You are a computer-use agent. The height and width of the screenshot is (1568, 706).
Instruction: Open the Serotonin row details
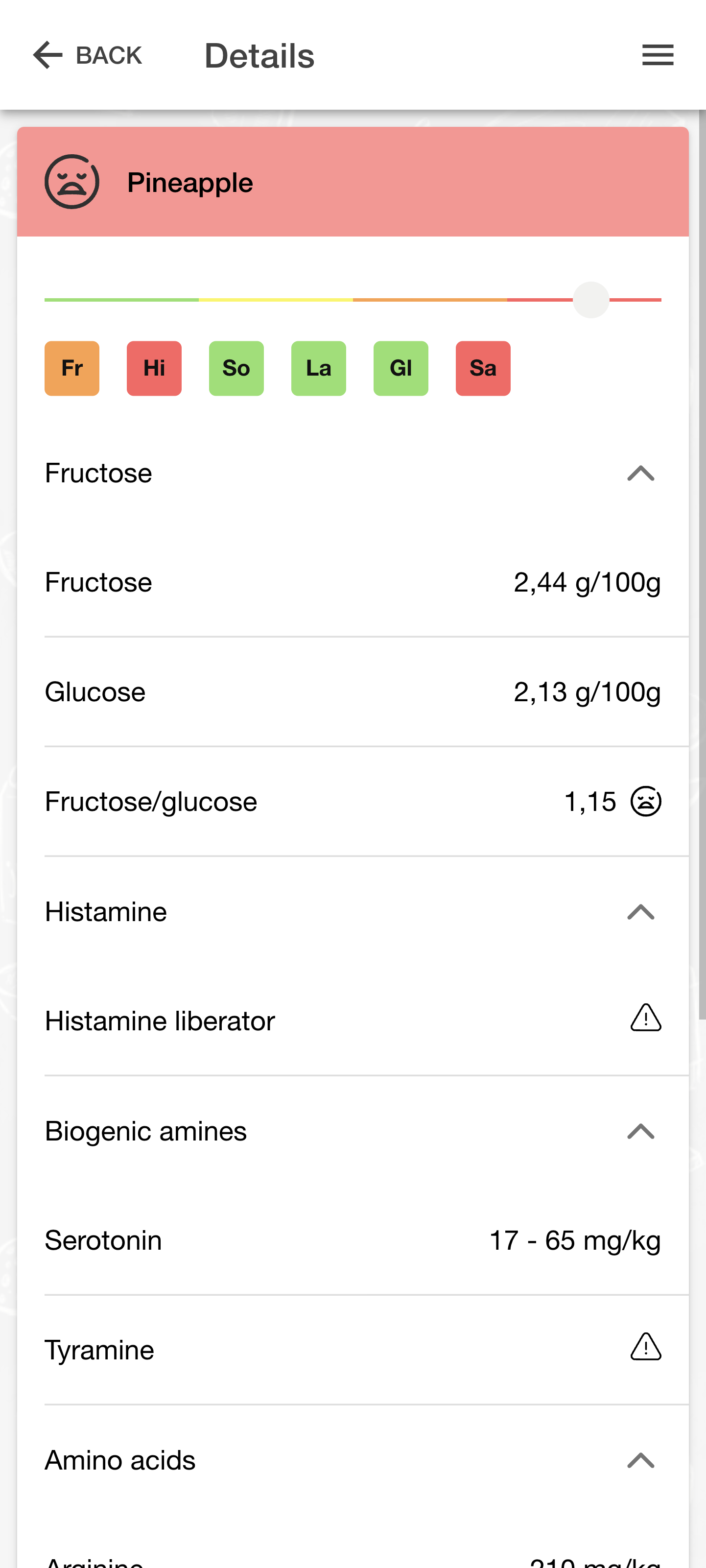353,1240
